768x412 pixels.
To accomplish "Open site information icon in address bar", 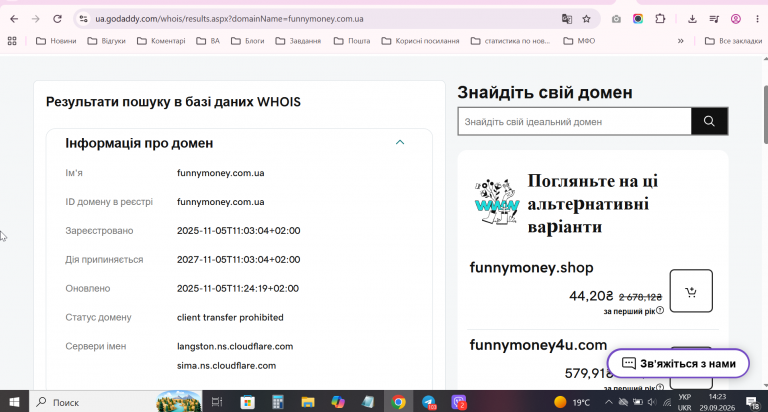I will pyautogui.click(x=83, y=19).
